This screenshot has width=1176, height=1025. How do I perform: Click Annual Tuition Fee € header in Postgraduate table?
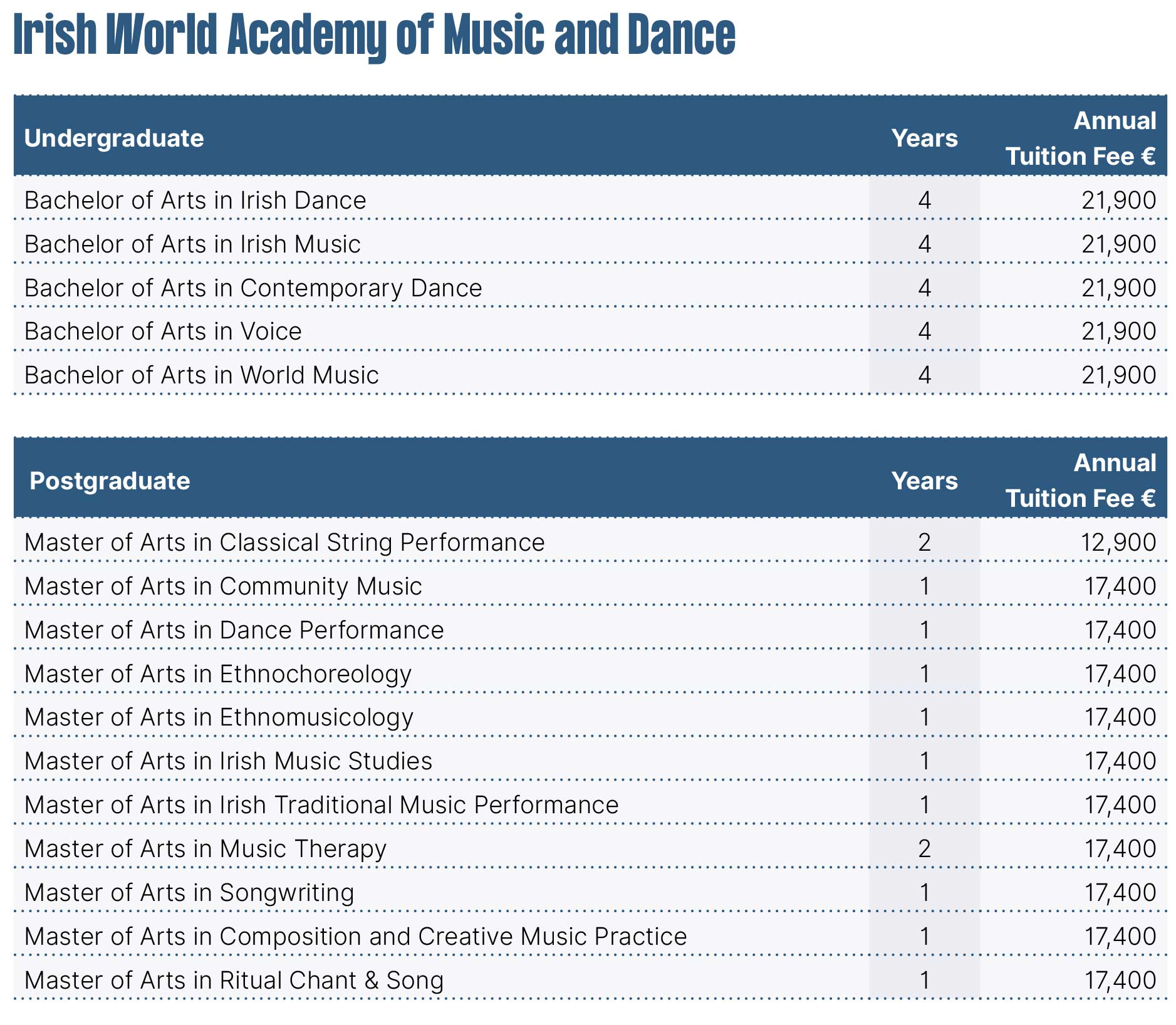1081,481
